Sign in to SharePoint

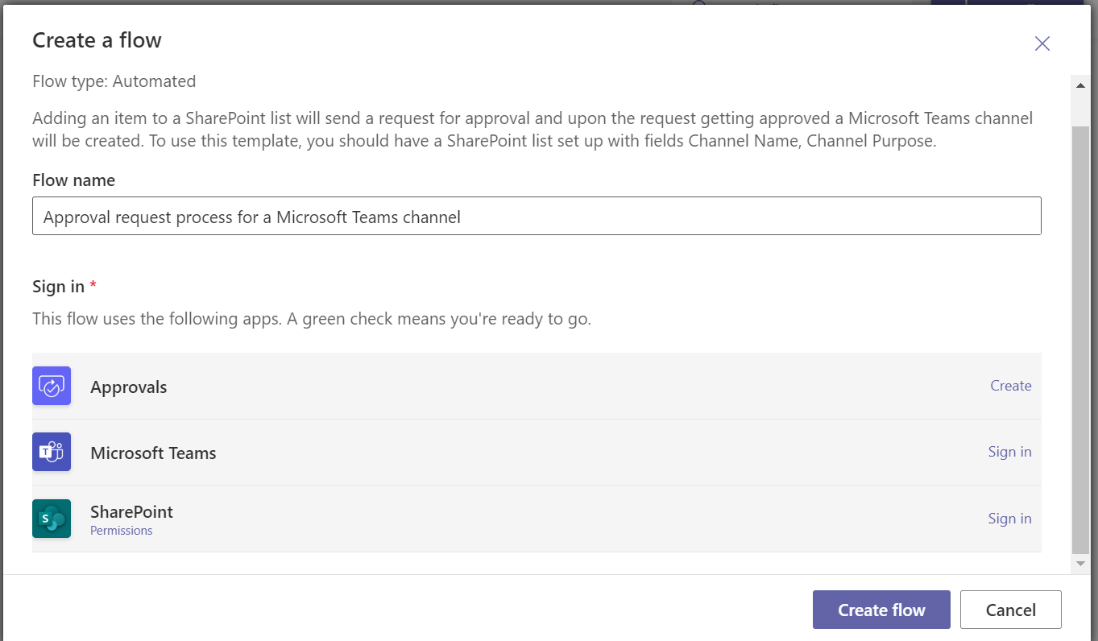pyautogui.click(x=1009, y=518)
